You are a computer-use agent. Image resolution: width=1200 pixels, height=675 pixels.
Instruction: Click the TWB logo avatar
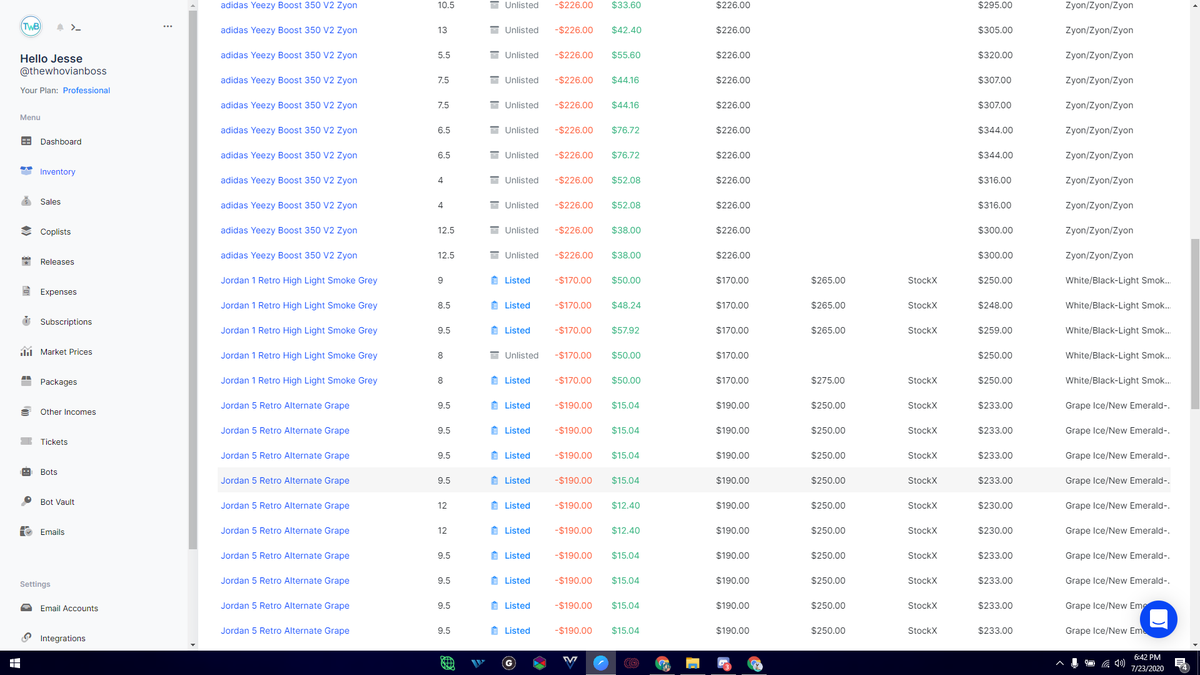[x=31, y=27]
